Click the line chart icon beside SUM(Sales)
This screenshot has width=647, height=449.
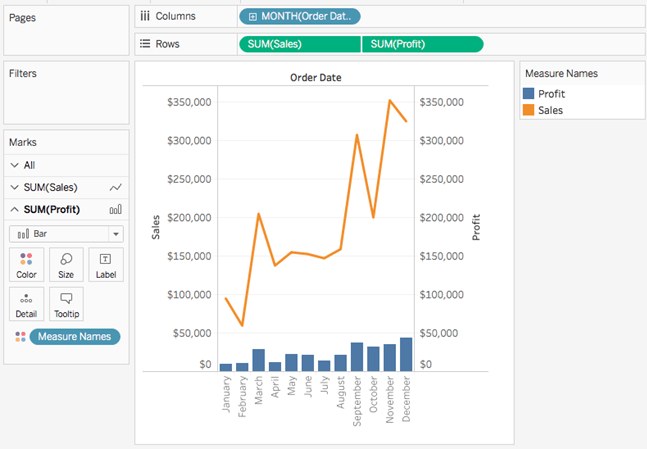pyautogui.click(x=115, y=187)
